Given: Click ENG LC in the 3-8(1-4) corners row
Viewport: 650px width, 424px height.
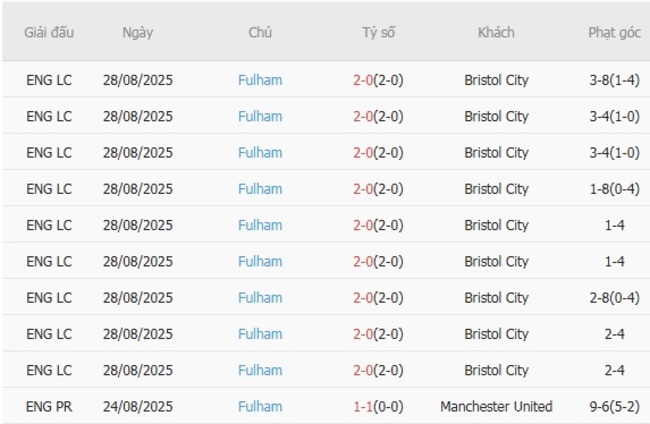Looking at the screenshot, I should [x=49, y=80].
